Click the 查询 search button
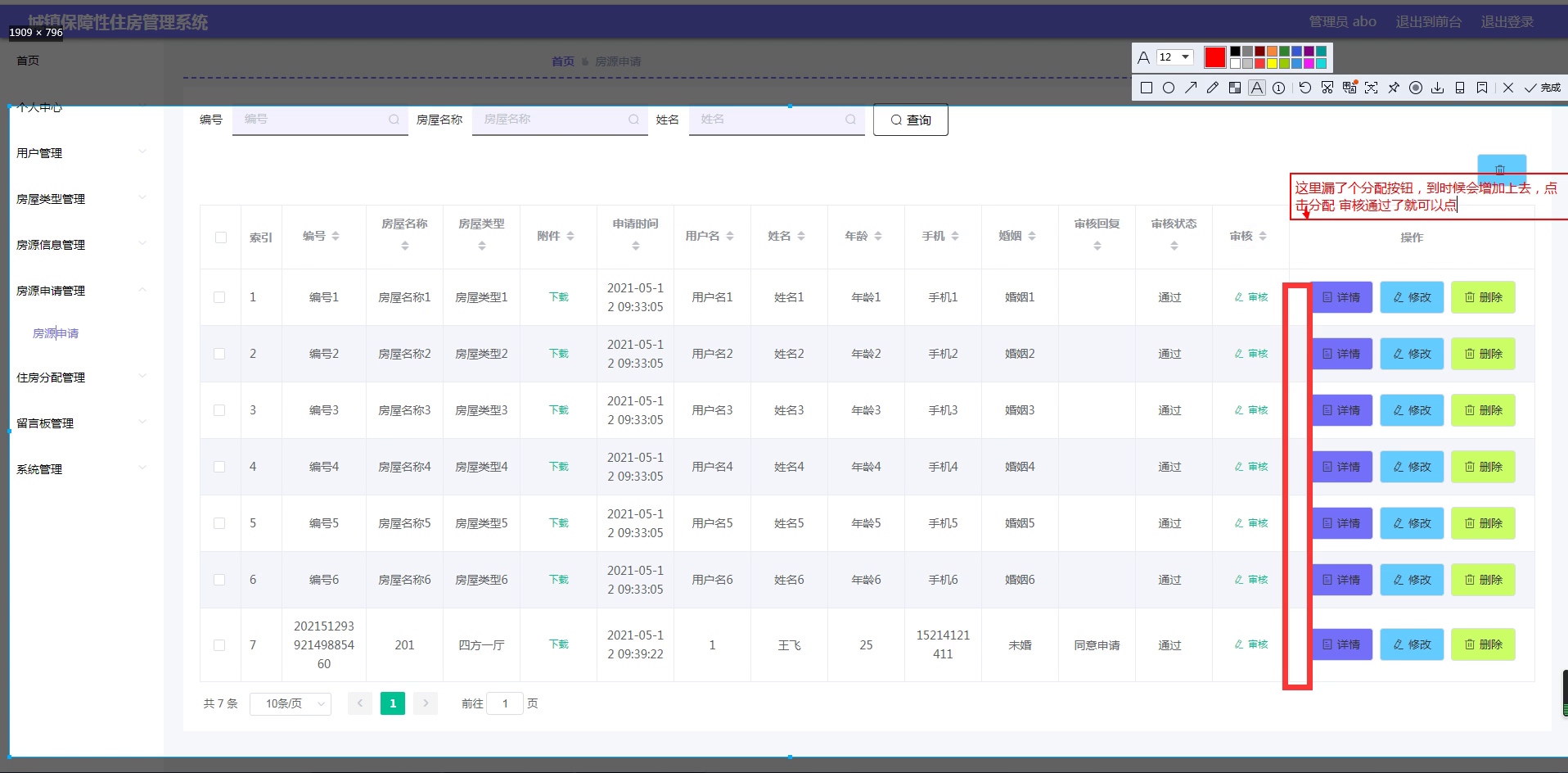 coord(911,120)
